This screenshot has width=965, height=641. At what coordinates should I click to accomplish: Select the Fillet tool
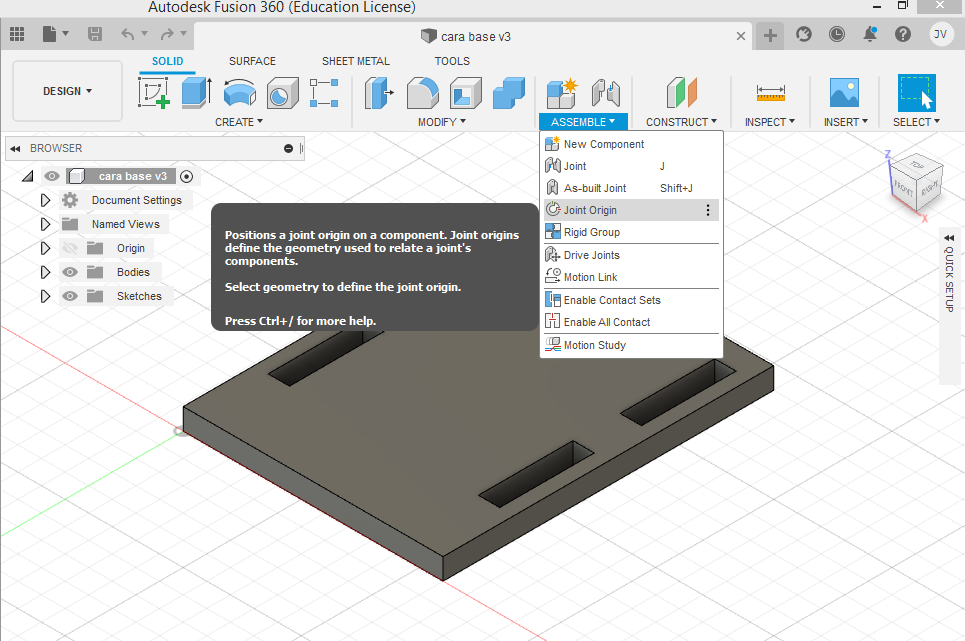[423, 93]
